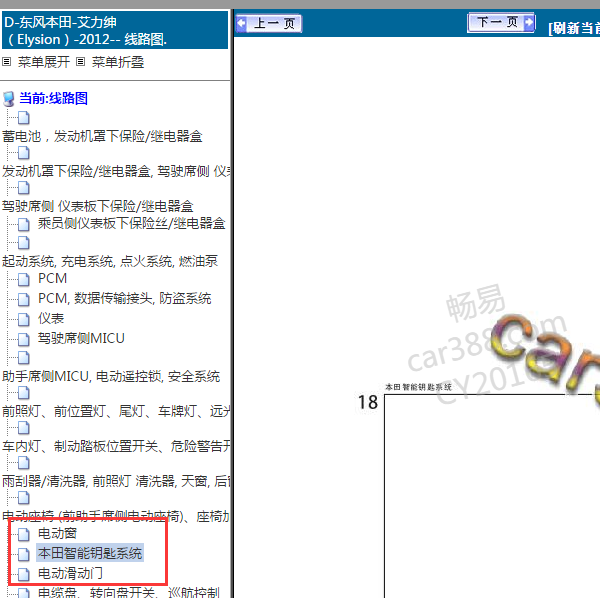Collapse all menus via 菜单折叠

117,62
